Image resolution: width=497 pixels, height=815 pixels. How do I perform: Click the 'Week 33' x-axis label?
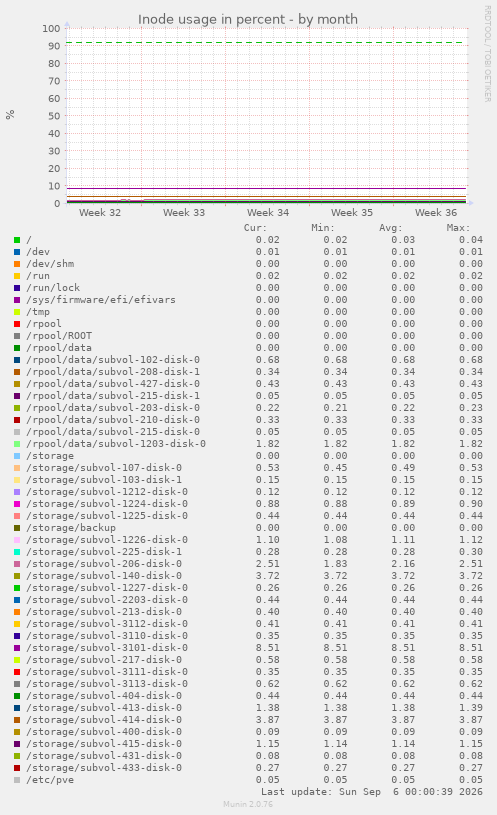[x=184, y=213]
